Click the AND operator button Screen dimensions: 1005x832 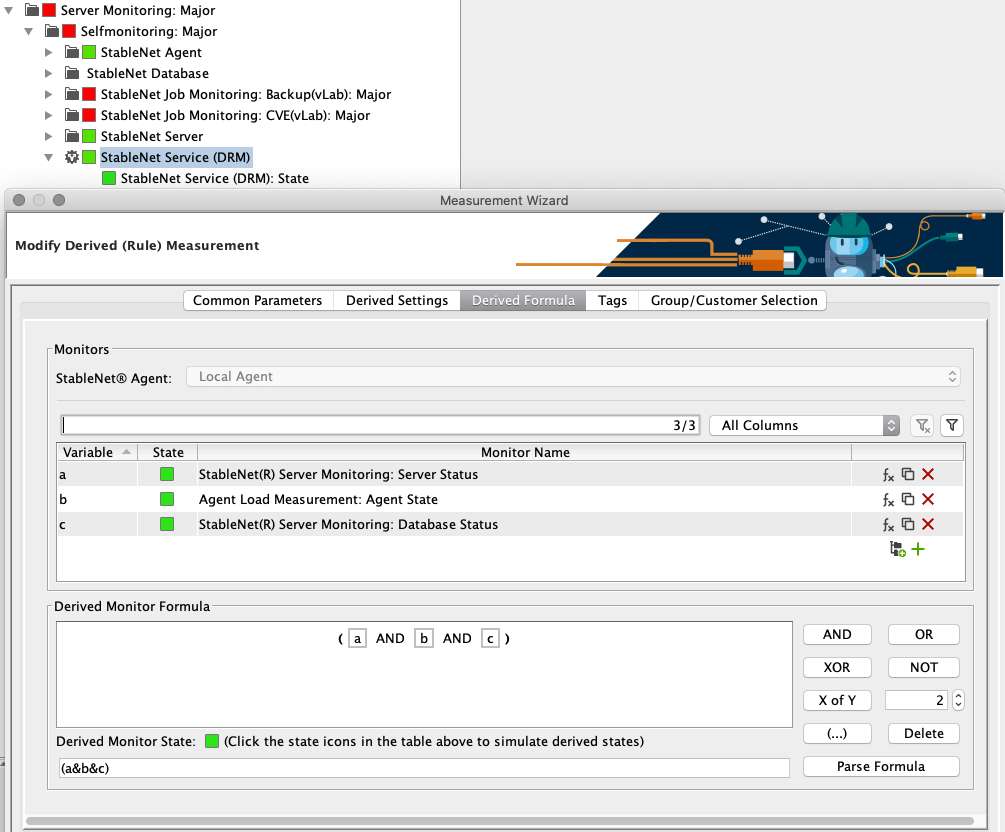click(x=837, y=635)
